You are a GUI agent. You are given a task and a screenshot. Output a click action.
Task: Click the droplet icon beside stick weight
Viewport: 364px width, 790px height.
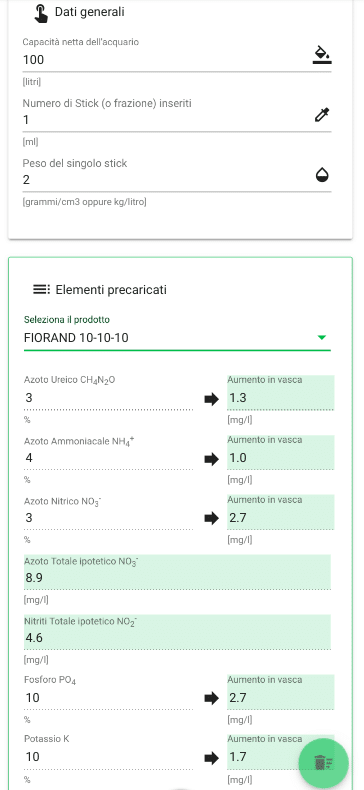coord(322,175)
